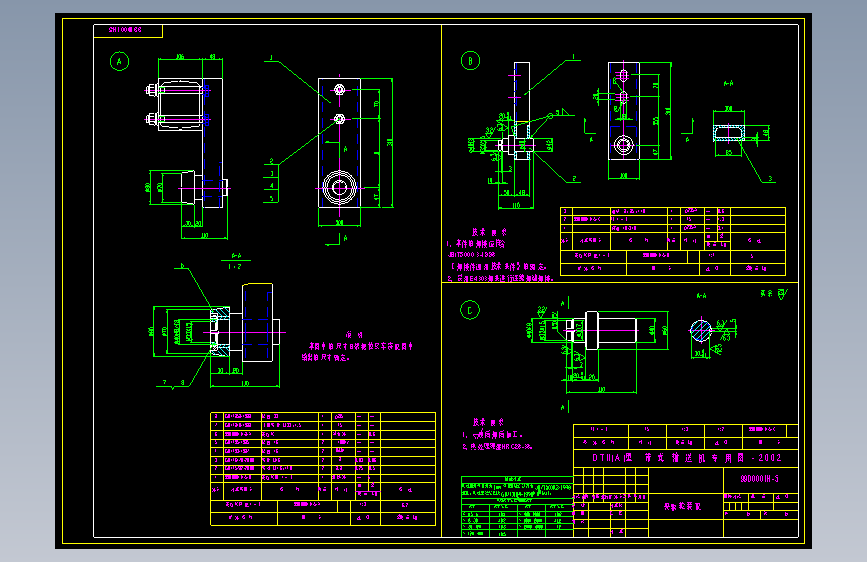Click the mirrored drawing number box at top-left corner
This screenshot has height=562, width=867.
tap(128, 30)
